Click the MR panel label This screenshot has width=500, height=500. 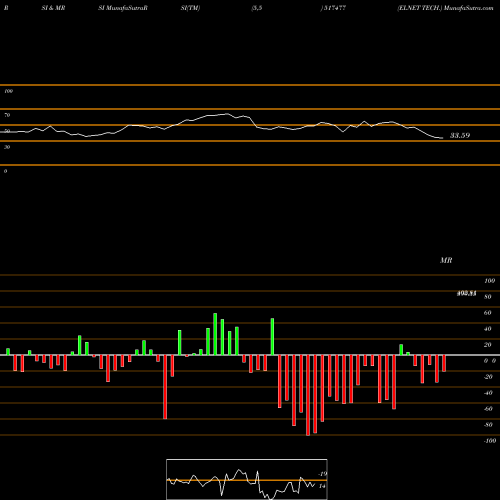pos(446,260)
